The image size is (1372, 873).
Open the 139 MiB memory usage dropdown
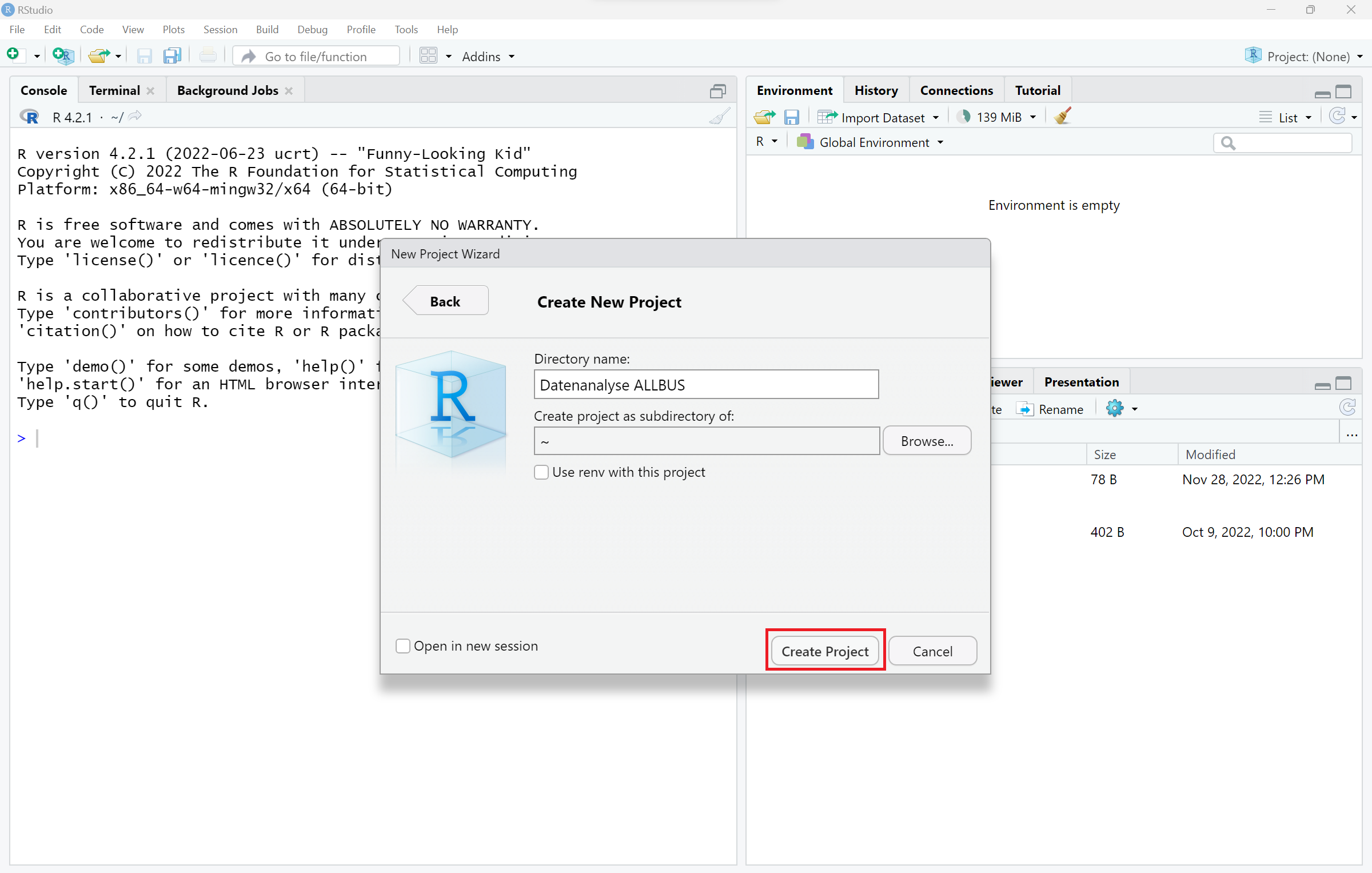[x=997, y=117]
